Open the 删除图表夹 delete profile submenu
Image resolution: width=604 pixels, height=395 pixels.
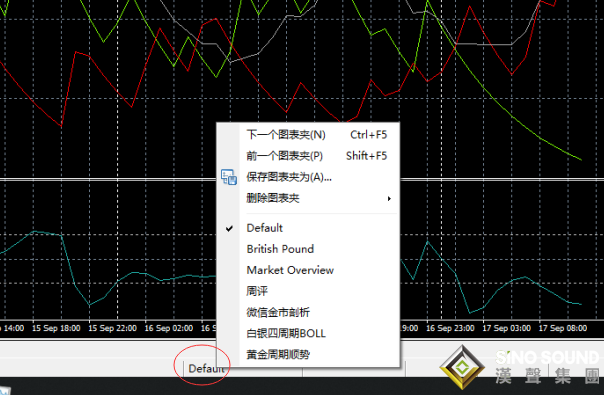(308, 198)
